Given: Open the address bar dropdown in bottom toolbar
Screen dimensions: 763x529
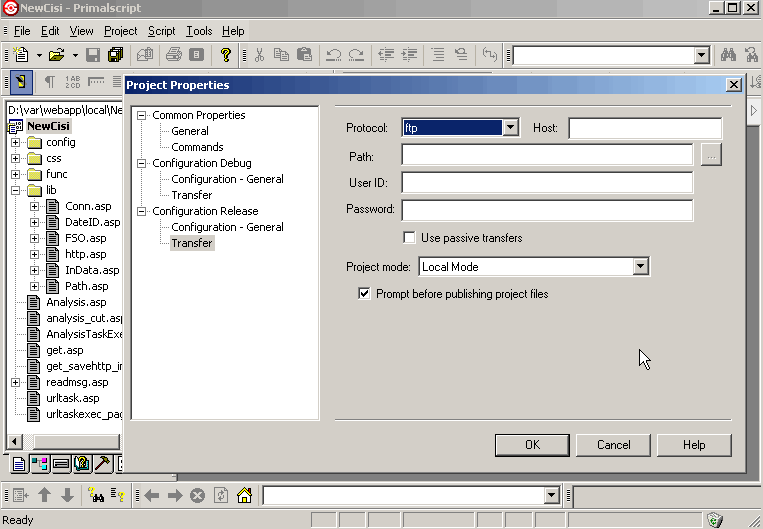Looking at the screenshot, I should tap(551, 495).
